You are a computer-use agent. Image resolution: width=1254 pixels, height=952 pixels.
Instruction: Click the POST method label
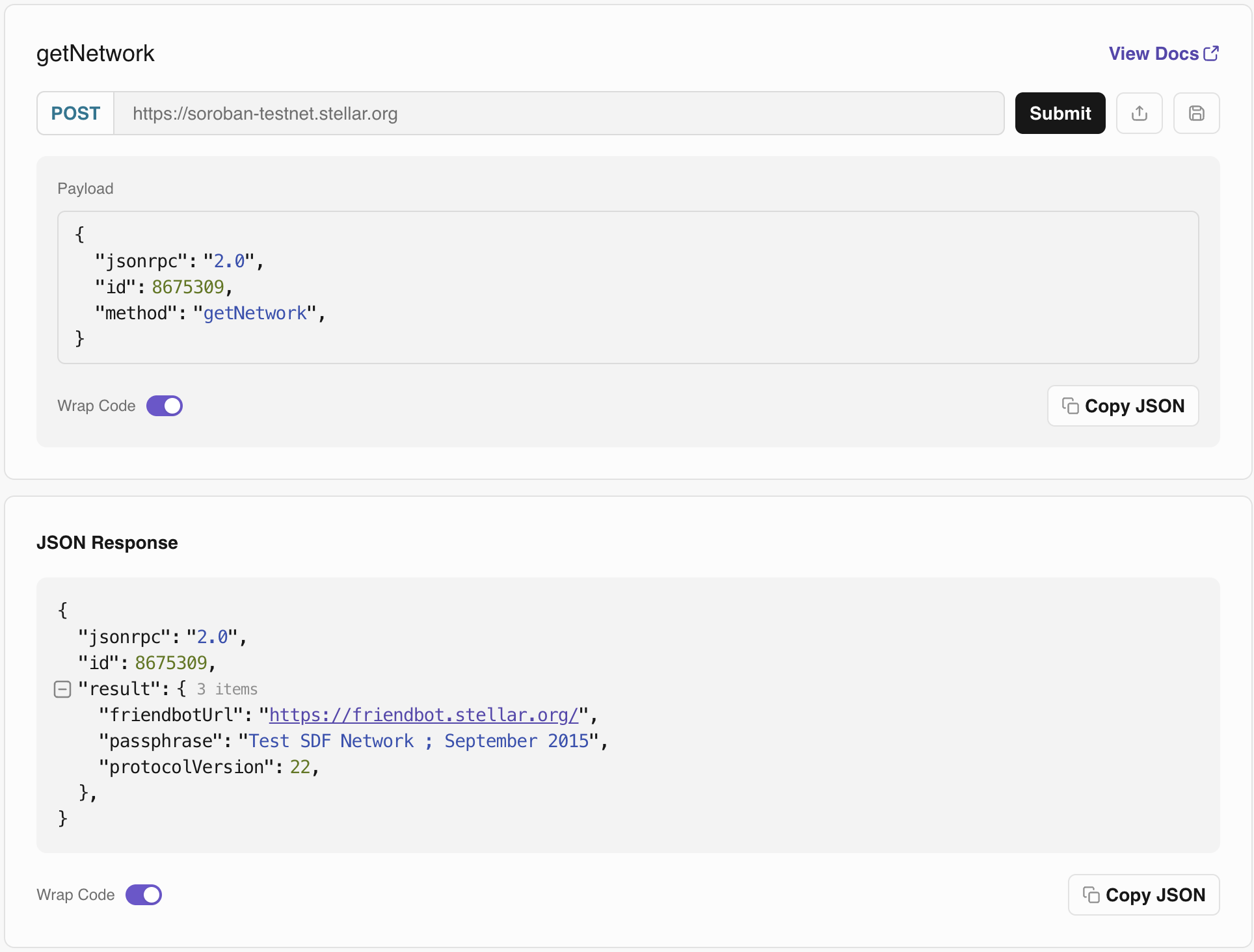coord(75,113)
